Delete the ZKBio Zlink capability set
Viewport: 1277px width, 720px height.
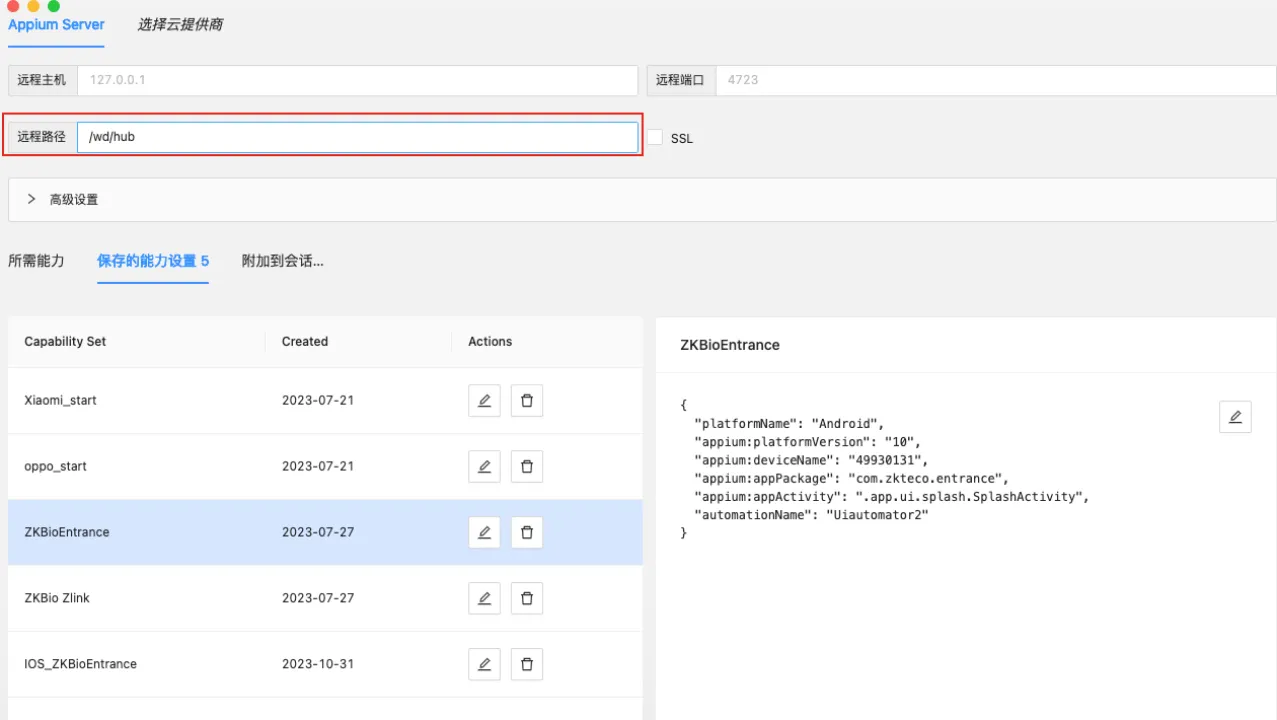pyautogui.click(x=527, y=599)
